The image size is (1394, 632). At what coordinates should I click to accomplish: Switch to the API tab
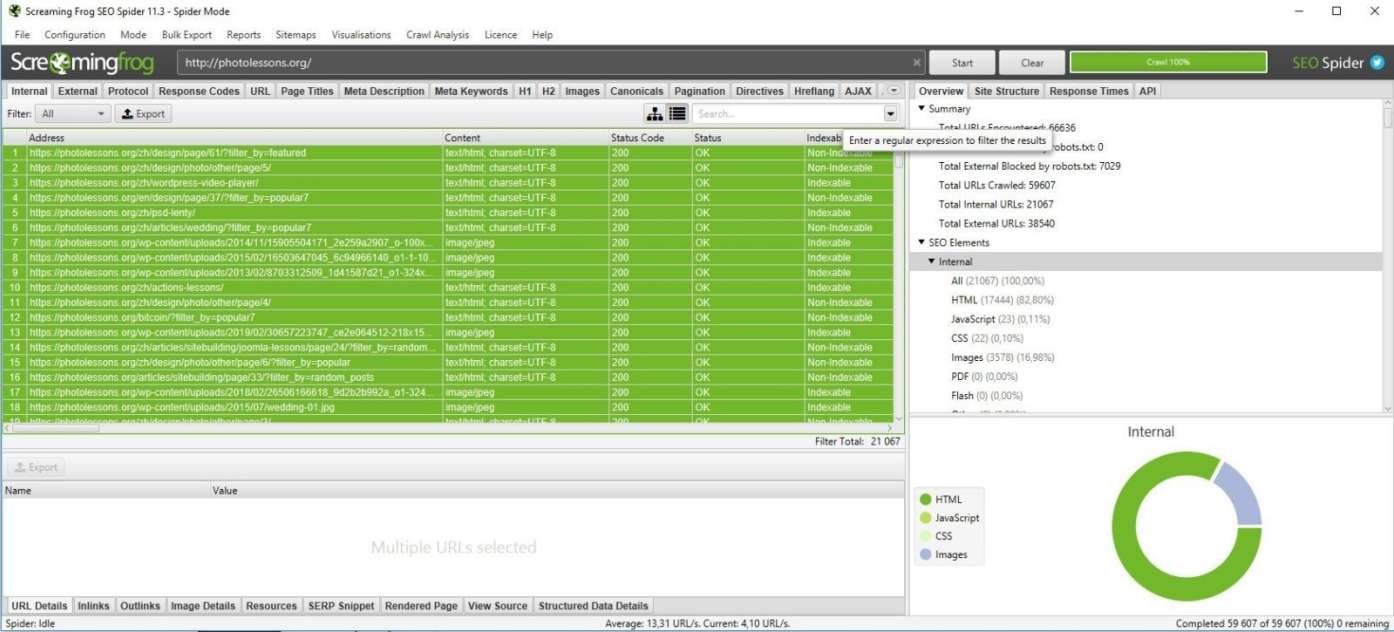(1148, 91)
